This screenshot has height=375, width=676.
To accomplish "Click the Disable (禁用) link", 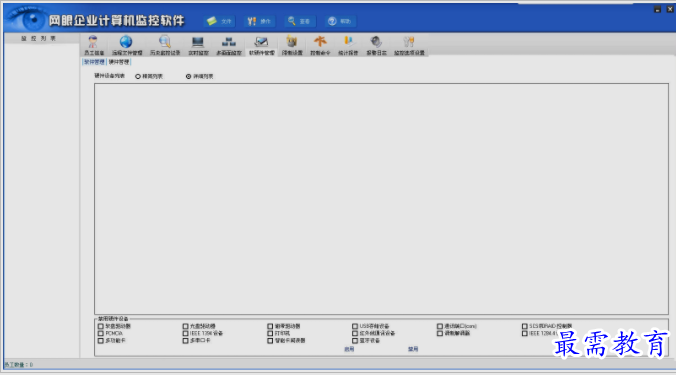I will [x=413, y=349].
